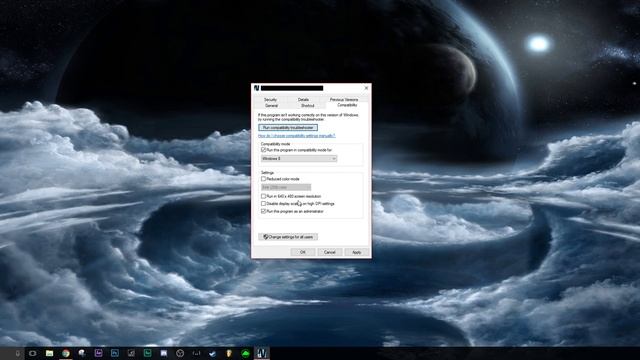Open the small dotted text icon on taskbar
Screen dimensions: 640x360
(196, 353)
